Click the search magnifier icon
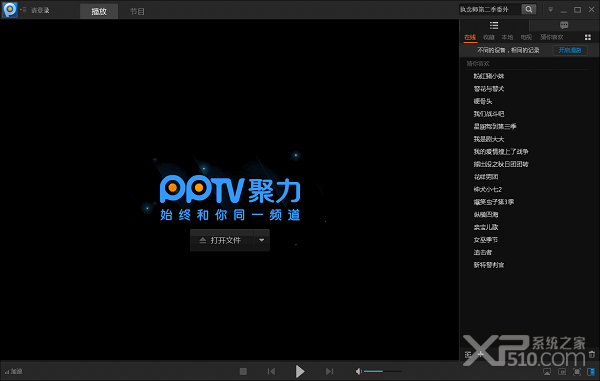The width and height of the screenshot is (600, 381). click(x=528, y=10)
